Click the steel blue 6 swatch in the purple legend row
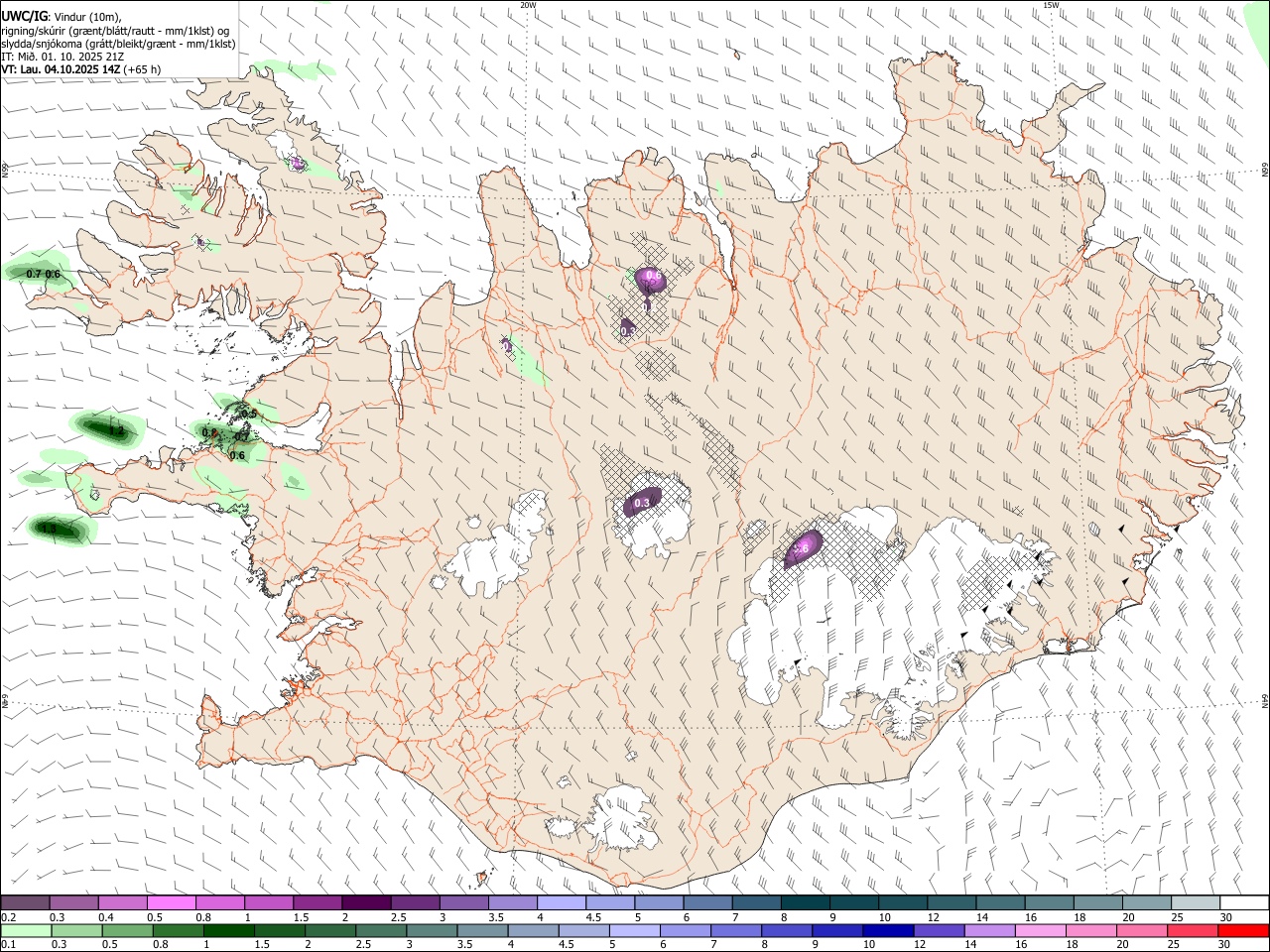 [707, 903]
